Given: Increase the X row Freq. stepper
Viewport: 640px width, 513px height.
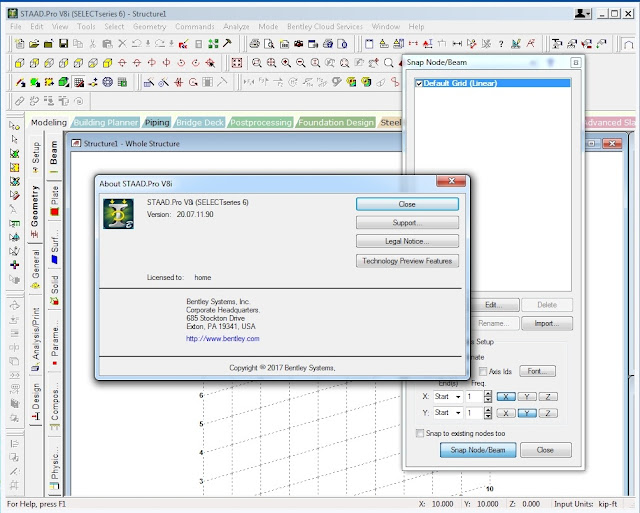Looking at the screenshot, I should coord(488,394).
